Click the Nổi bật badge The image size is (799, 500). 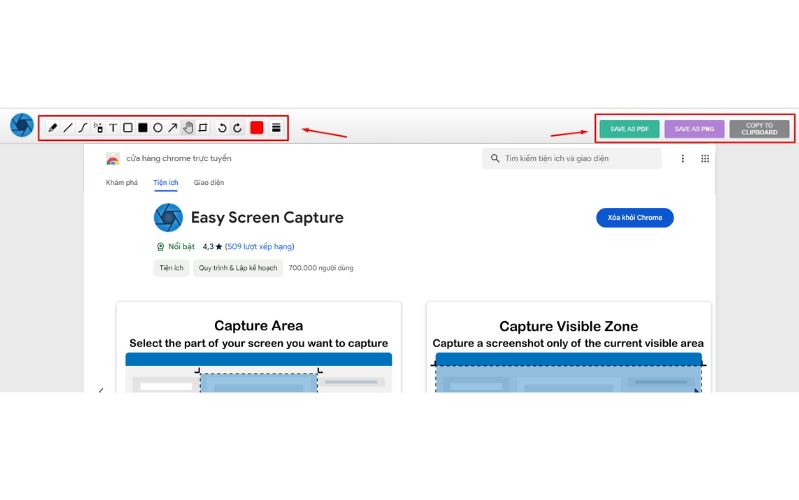pyautogui.click(x=176, y=247)
